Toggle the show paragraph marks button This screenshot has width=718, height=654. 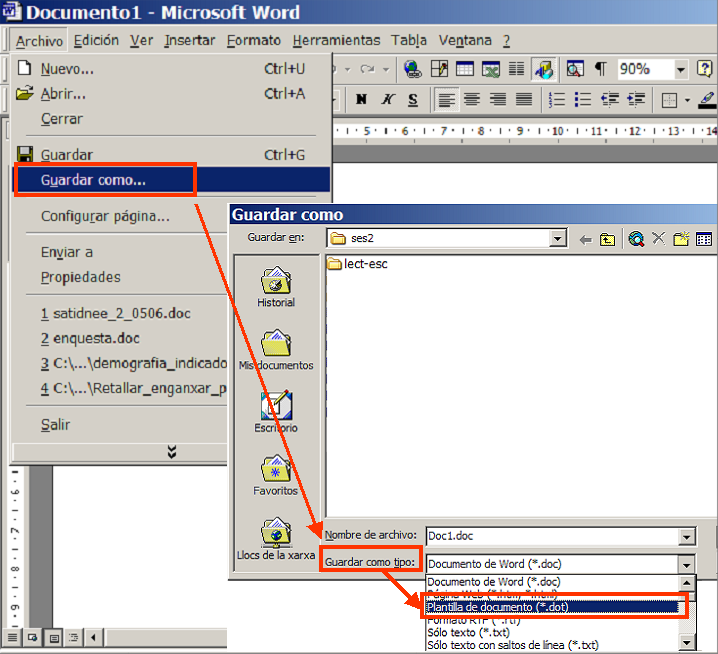coord(600,69)
